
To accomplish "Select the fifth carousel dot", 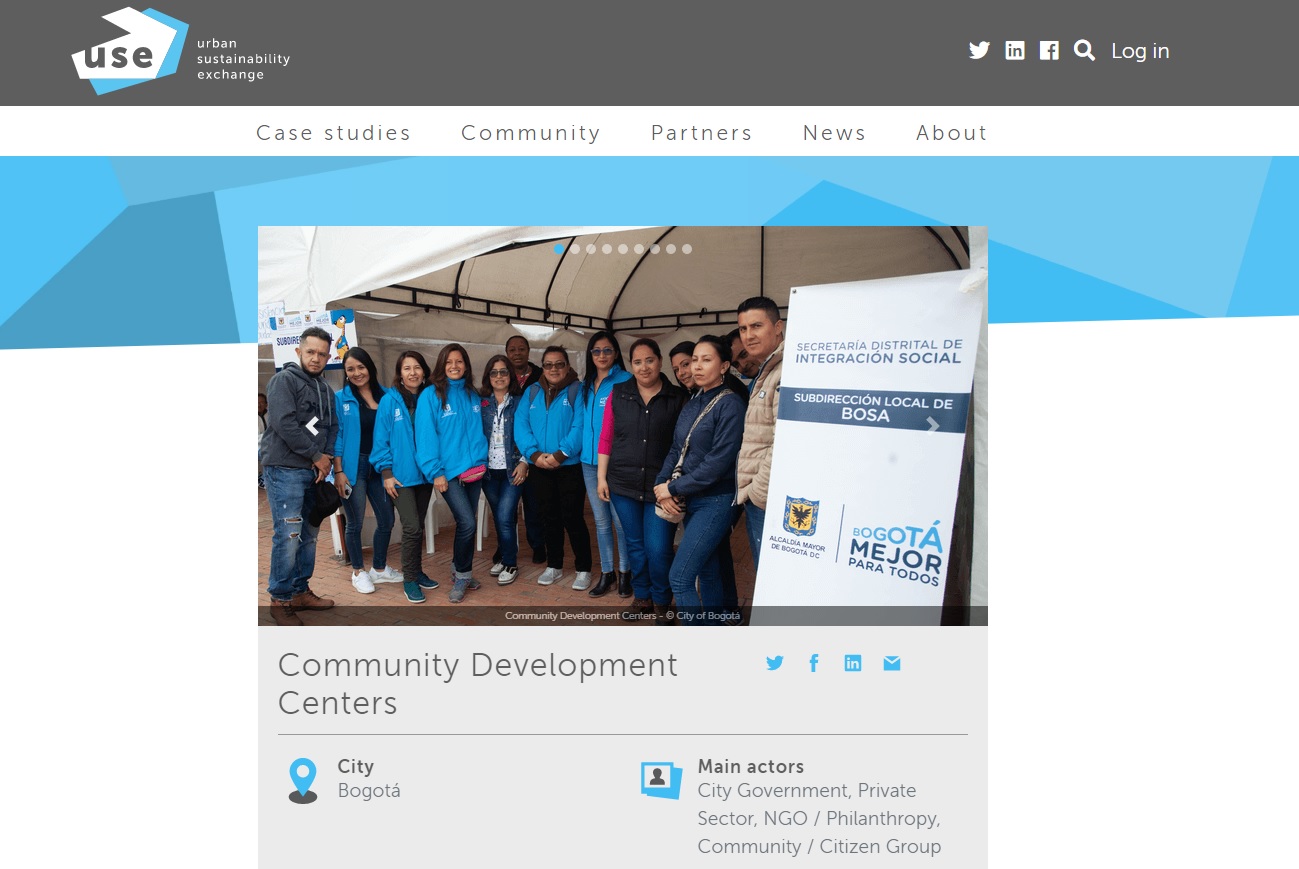I will tap(623, 249).
